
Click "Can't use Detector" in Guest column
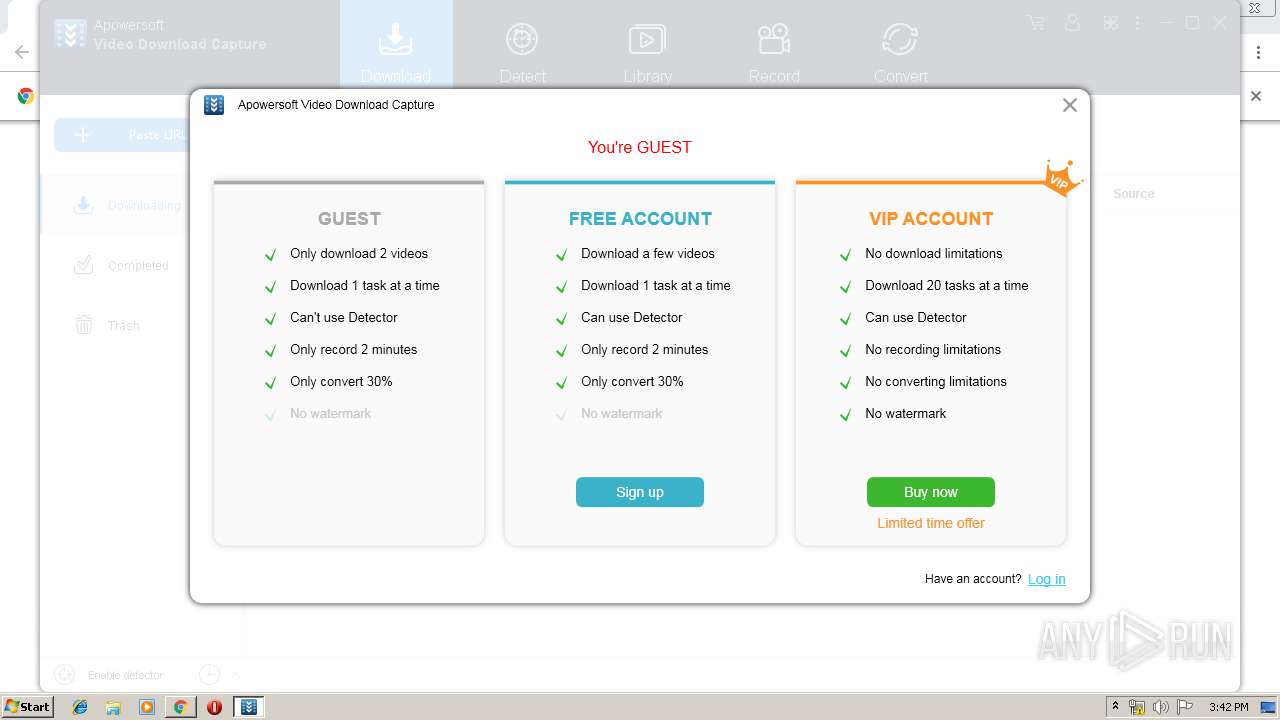click(344, 317)
